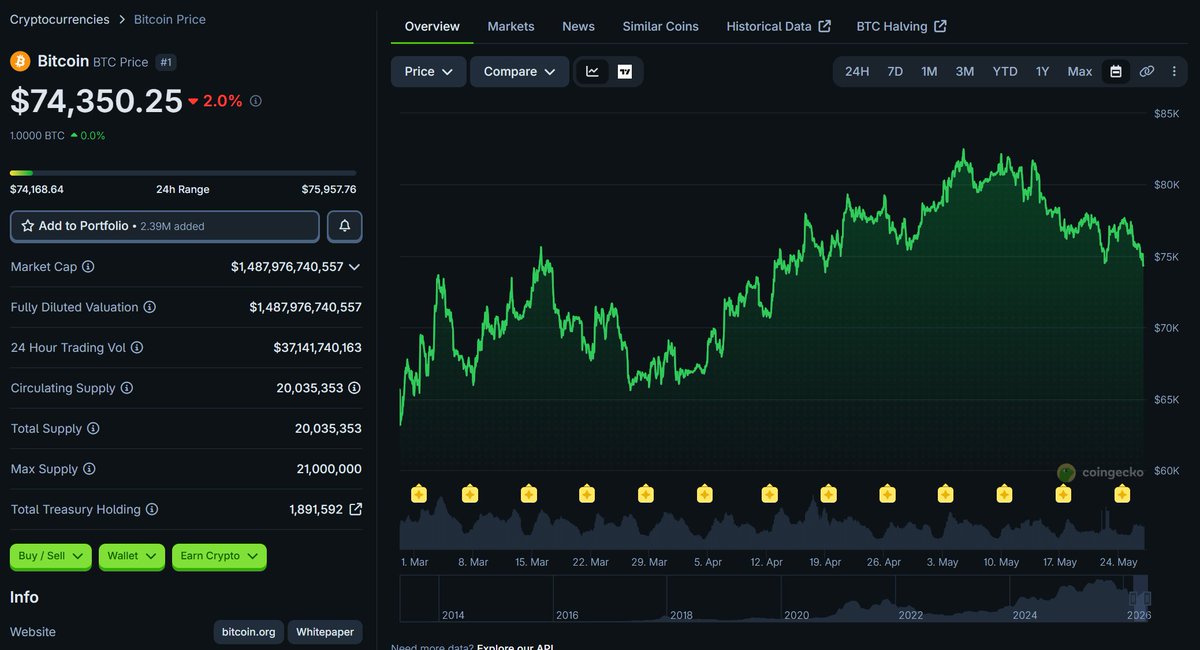
Task: Click info icon beside Max Supply
Action: pyautogui.click(x=89, y=469)
